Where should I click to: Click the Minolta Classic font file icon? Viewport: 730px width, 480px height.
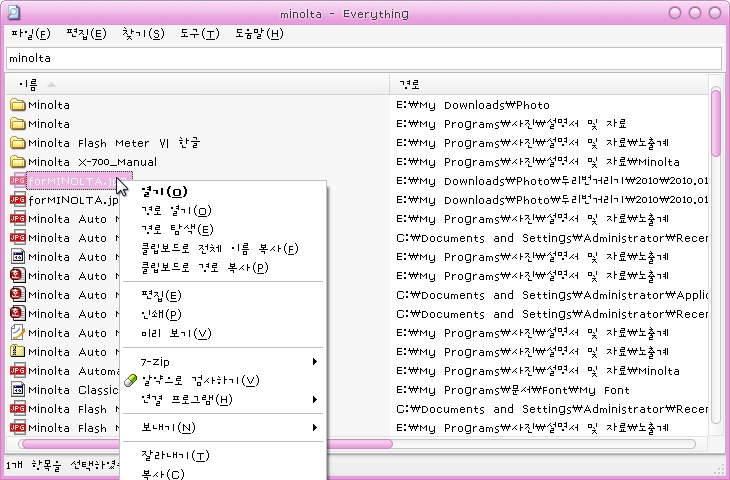(17, 390)
